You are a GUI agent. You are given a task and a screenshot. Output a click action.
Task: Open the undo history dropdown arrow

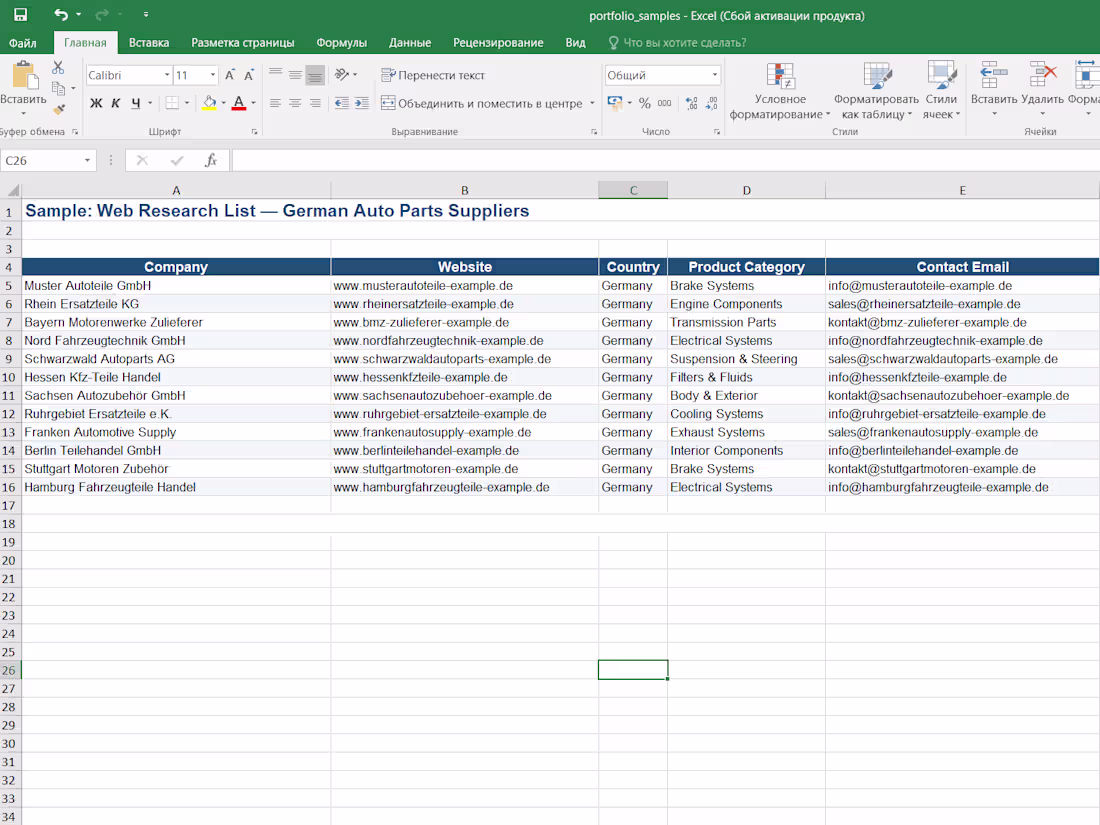pyautogui.click(x=78, y=14)
